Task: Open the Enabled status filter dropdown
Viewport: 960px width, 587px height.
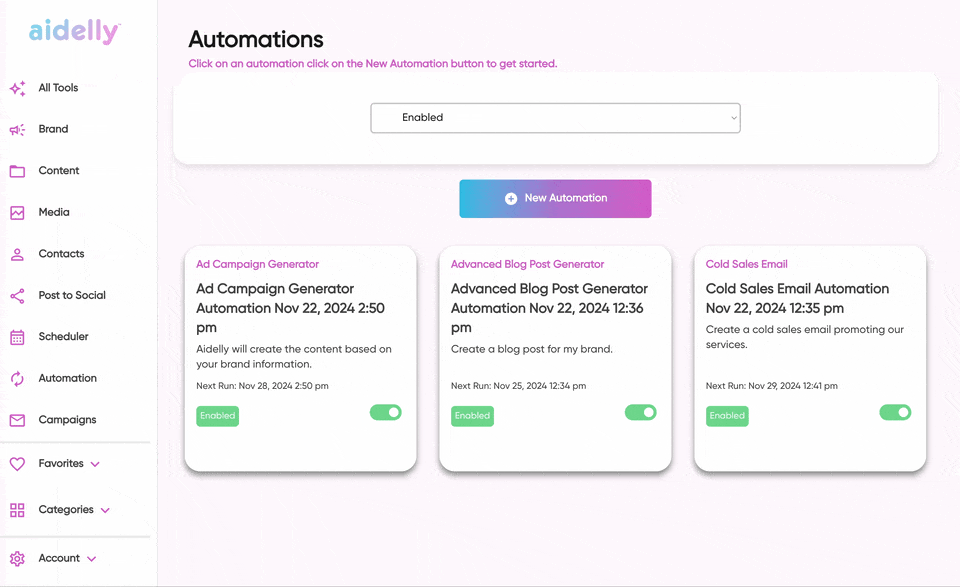Action: pyautogui.click(x=555, y=118)
